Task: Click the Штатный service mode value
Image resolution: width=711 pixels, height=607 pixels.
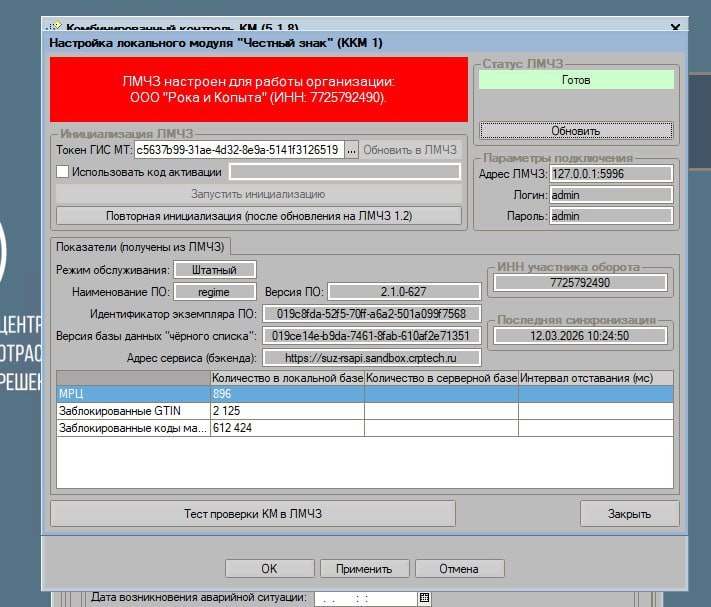Action: (215, 270)
